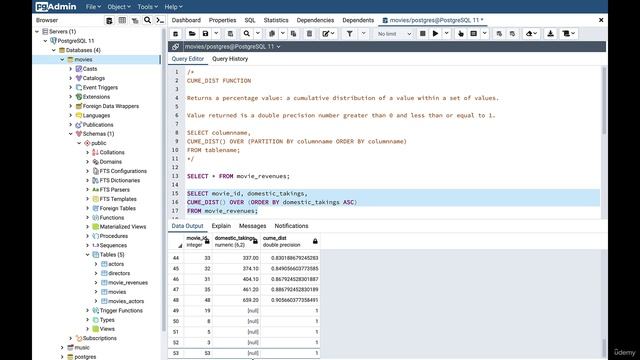Click the Rollback transaction icon
The width and height of the screenshot is (640, 360).
tap(512, 34)
